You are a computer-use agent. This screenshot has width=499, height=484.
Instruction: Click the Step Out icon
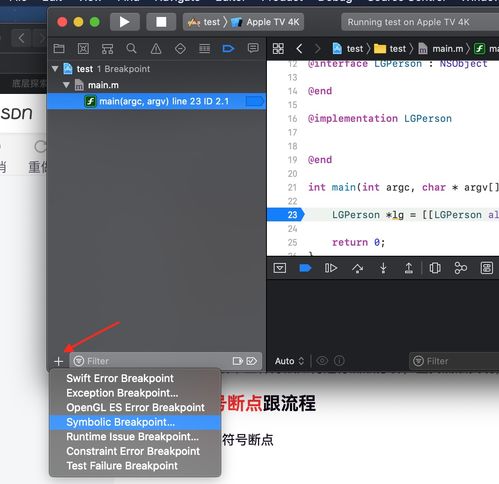(x=409, y=268)
